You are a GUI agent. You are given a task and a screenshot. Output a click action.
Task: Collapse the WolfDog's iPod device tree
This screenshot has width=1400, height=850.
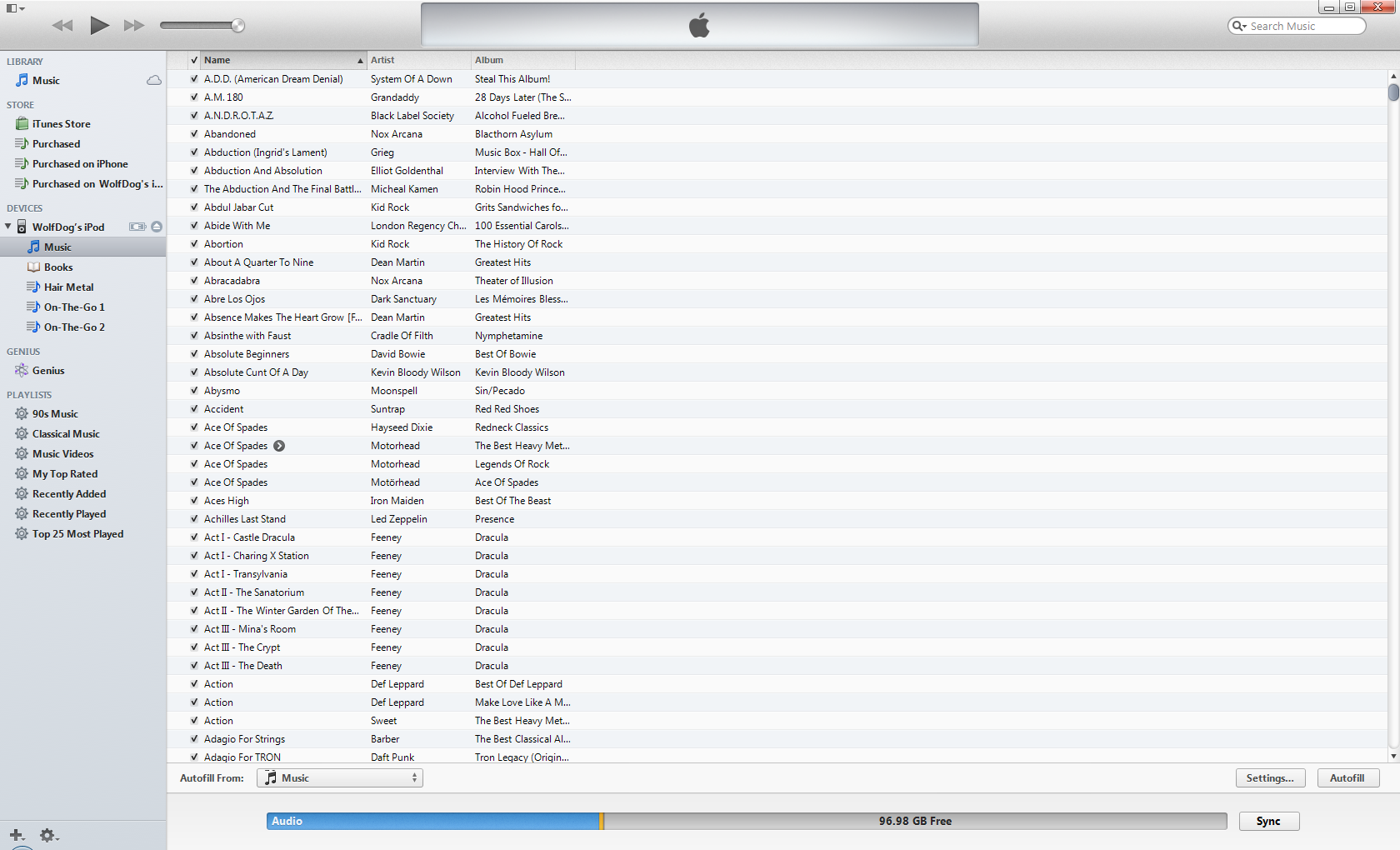pos(8,227)
